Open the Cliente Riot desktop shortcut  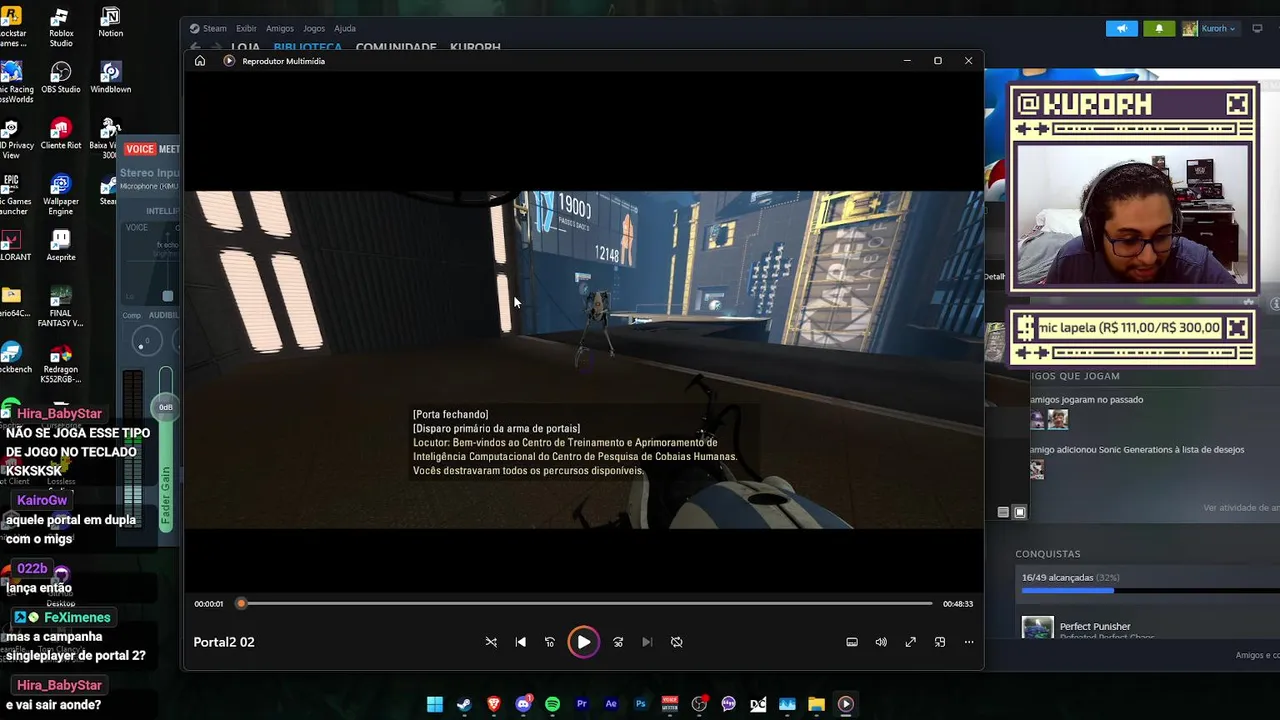pyautogui.click(x=61, y=134)
